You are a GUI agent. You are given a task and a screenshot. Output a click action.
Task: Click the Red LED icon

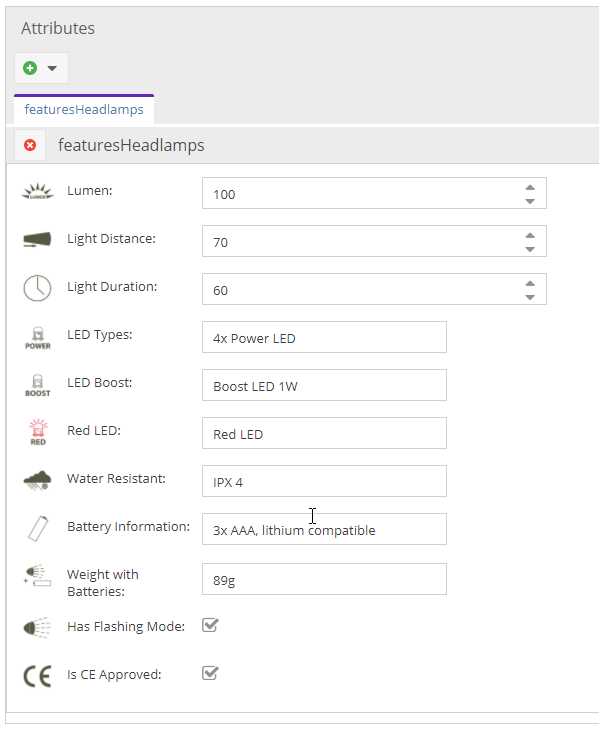click(38, 432)
